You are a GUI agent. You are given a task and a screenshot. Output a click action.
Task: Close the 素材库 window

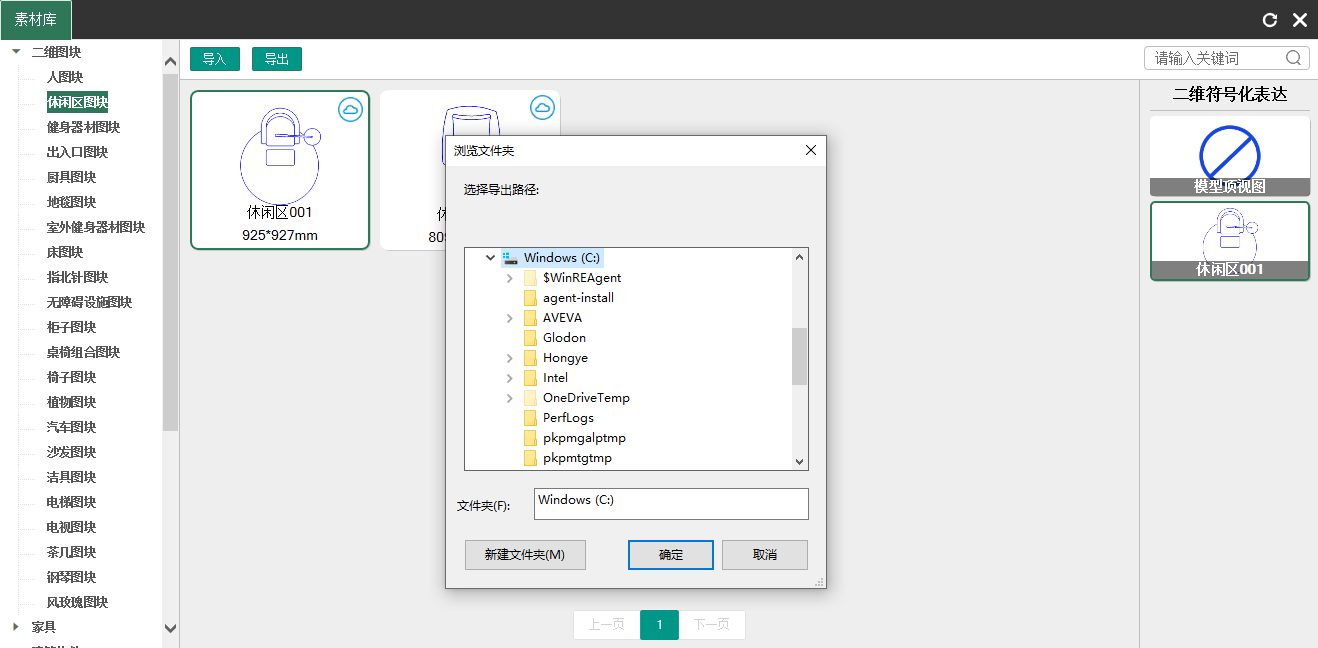(1300, 20)
